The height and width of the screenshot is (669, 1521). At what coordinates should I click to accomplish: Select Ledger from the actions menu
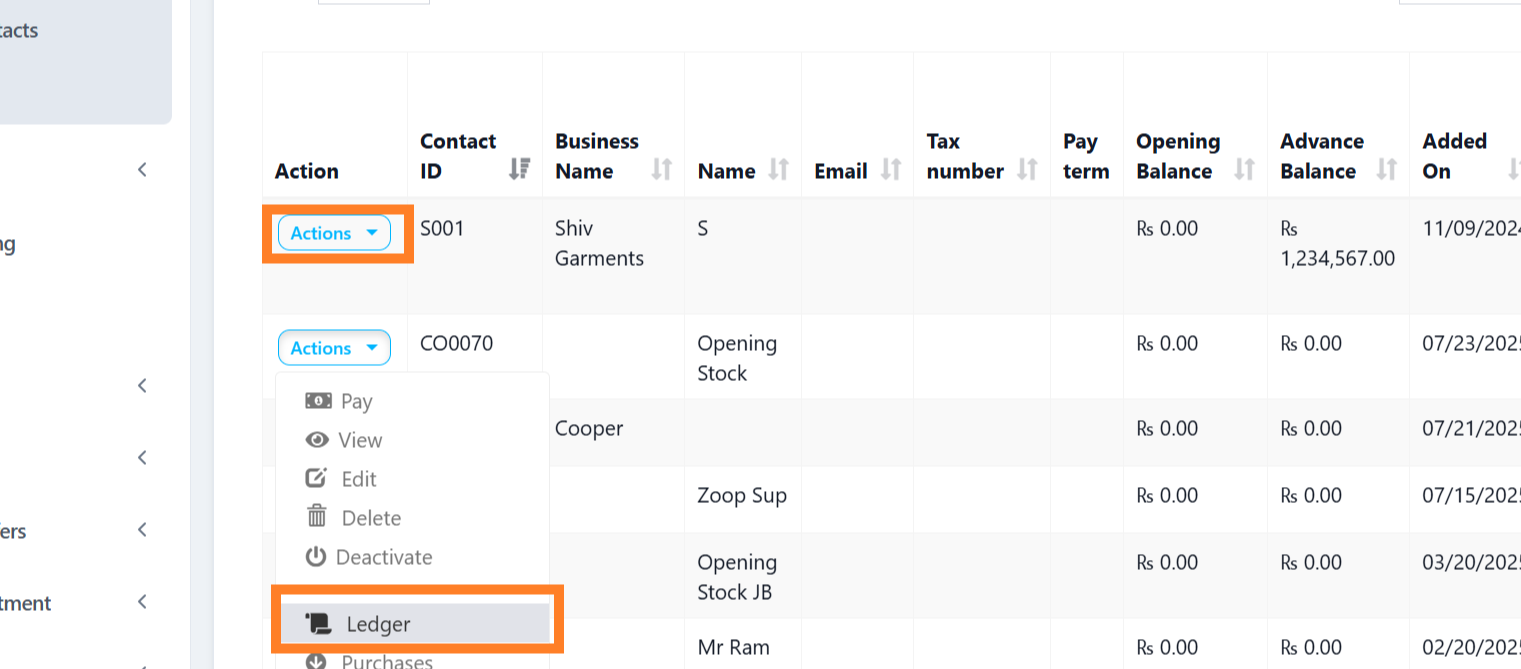click(378, 625)
